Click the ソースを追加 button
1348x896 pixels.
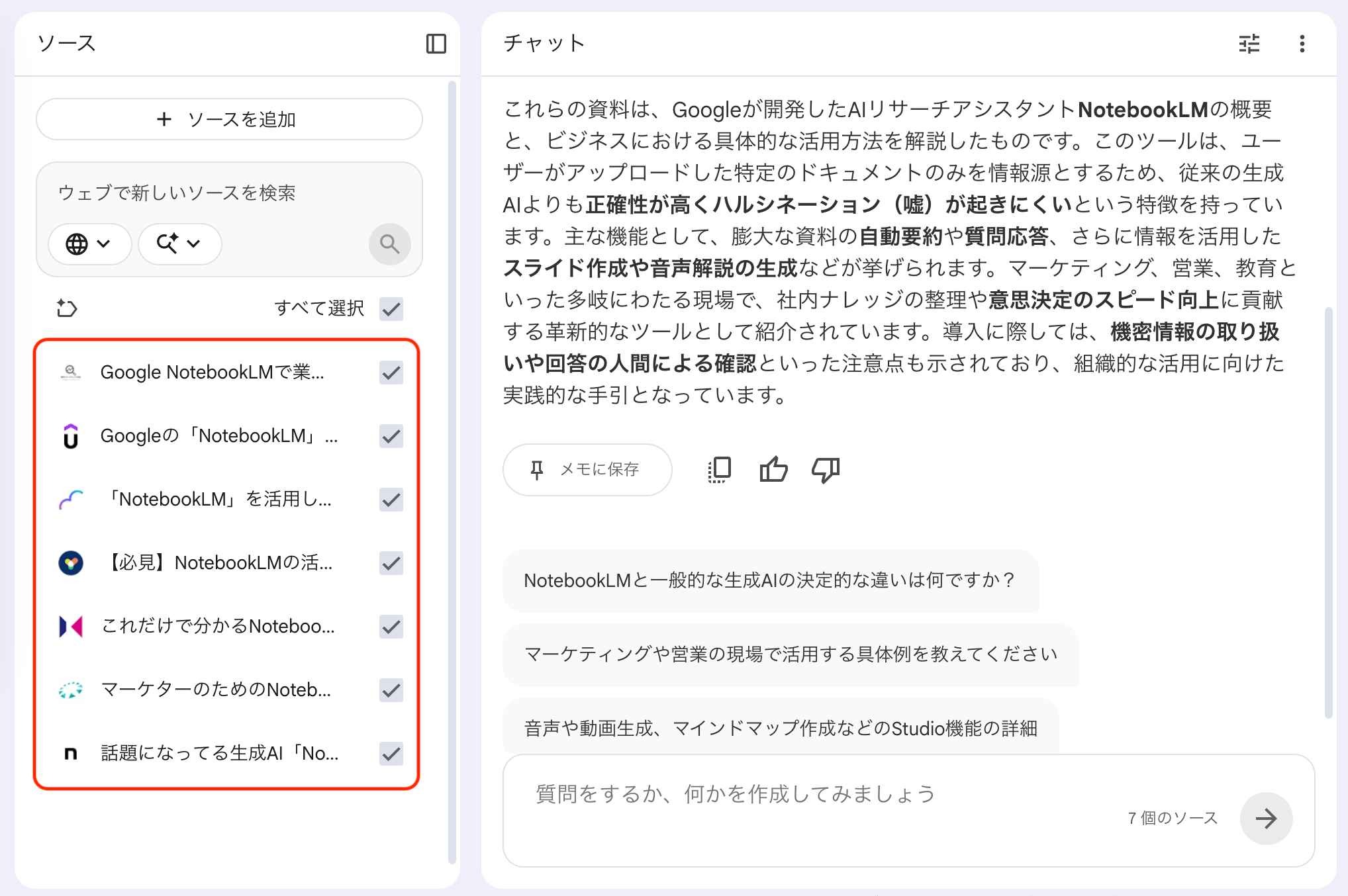(229, 119)
